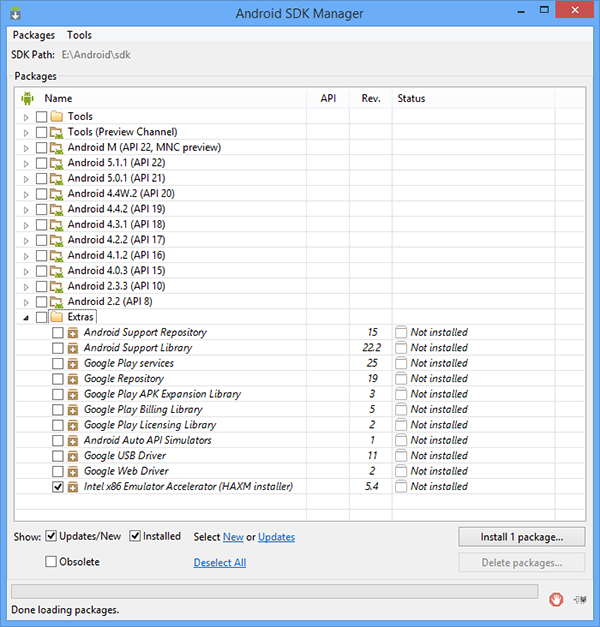Check the Android 5.1.1 (API 22) checkbox

42,163
